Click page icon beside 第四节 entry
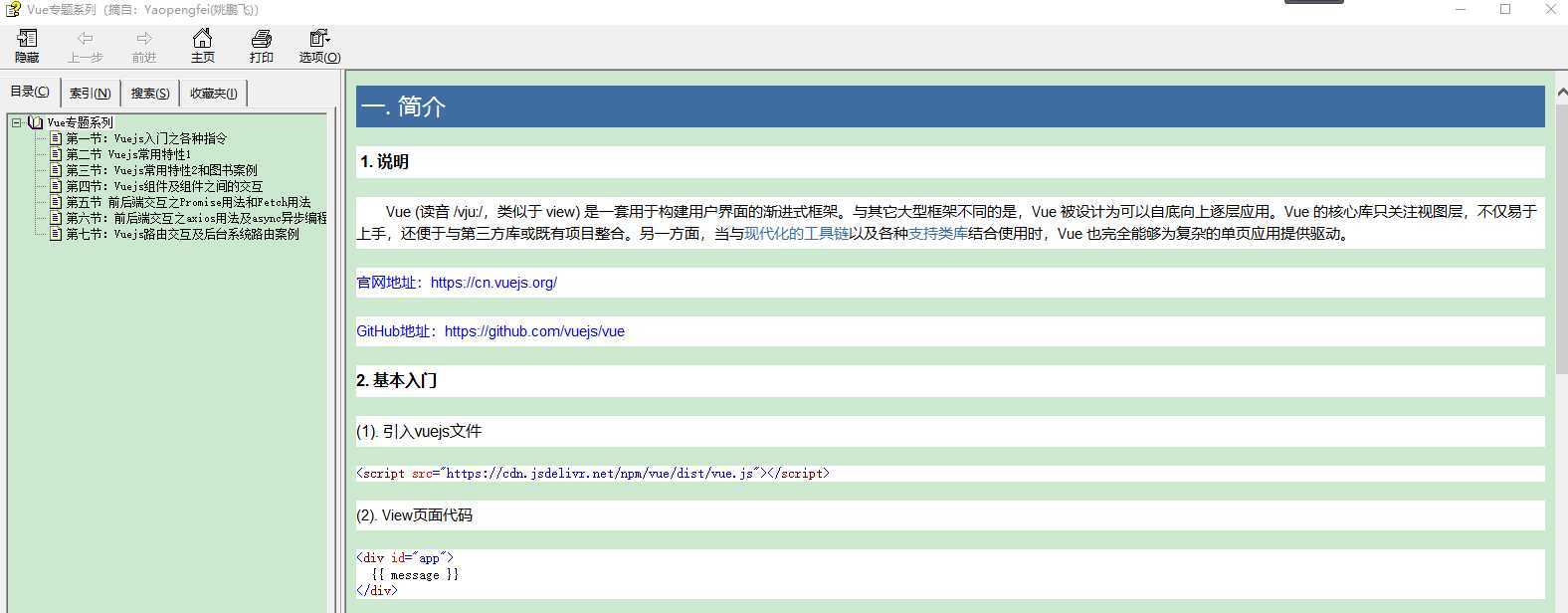 click(x=56, y=186)
